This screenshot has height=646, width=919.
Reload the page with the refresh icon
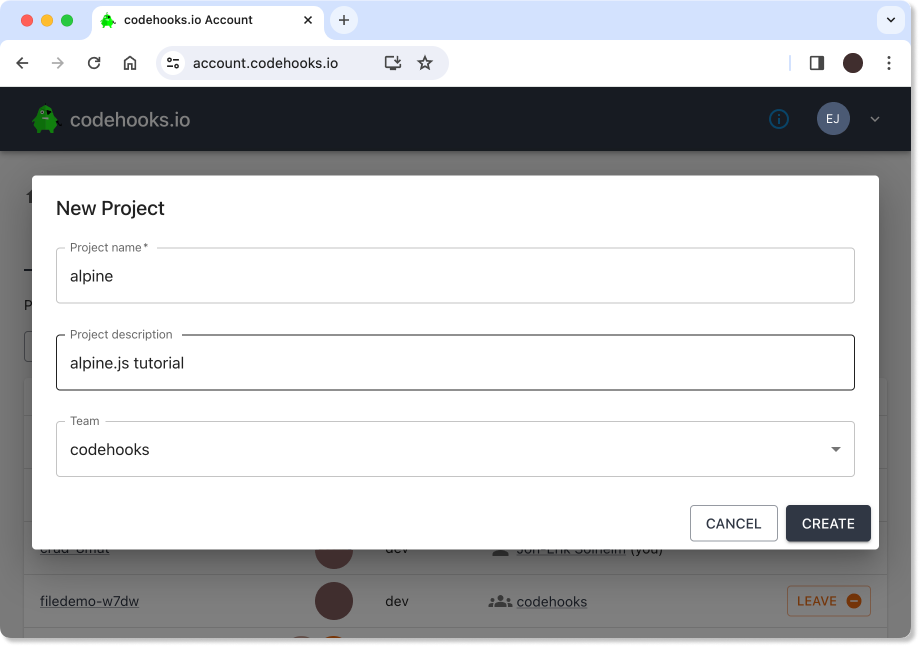(94, 63)
